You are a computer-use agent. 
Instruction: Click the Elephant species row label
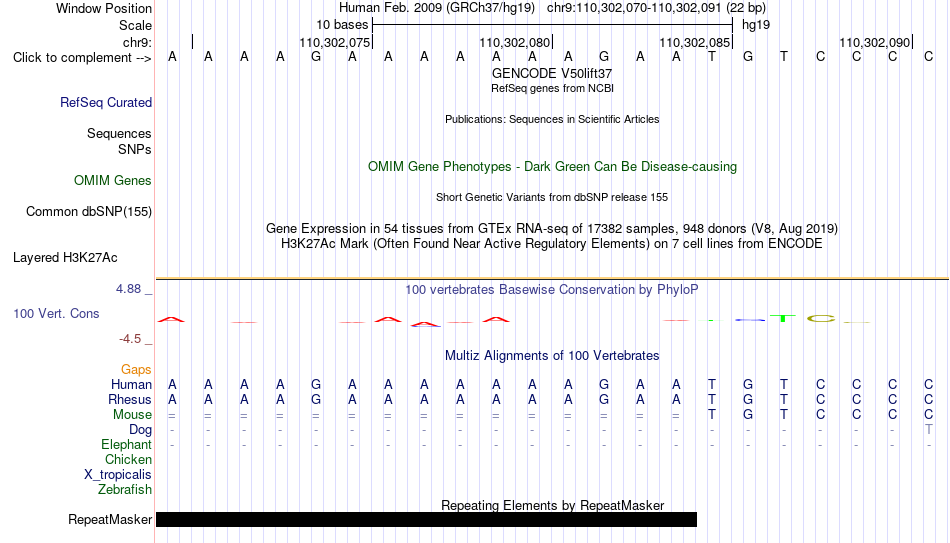127,445
